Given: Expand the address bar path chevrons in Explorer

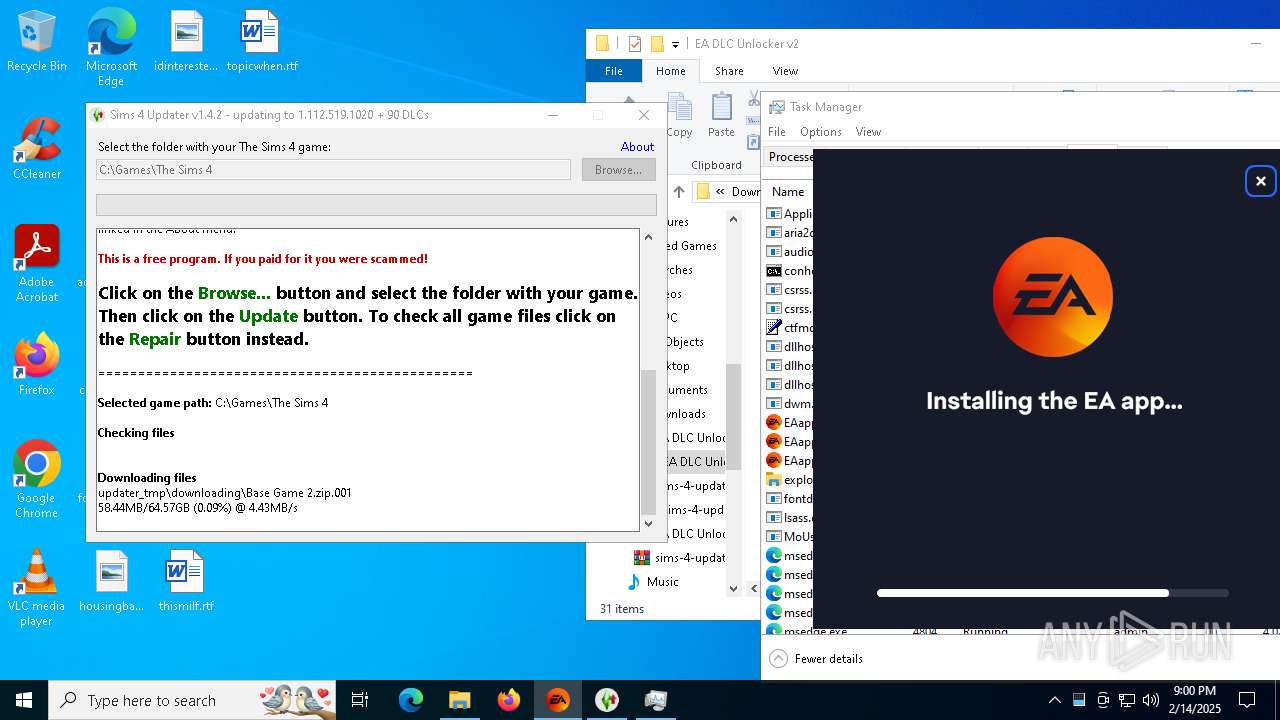Looking at the screenshot, I should pyautogui.click(x=720, y=191).
